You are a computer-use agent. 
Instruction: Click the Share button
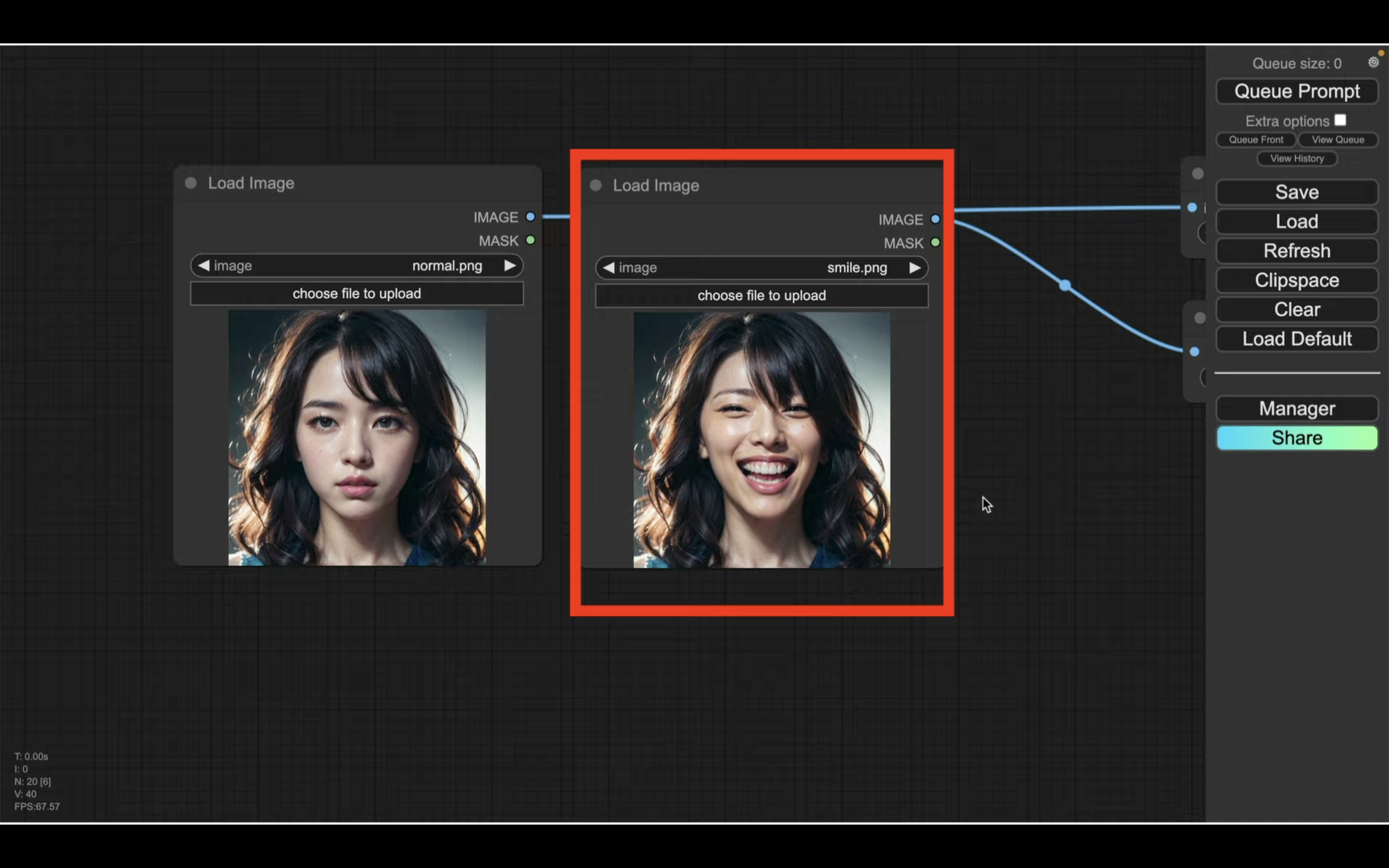1296,438
